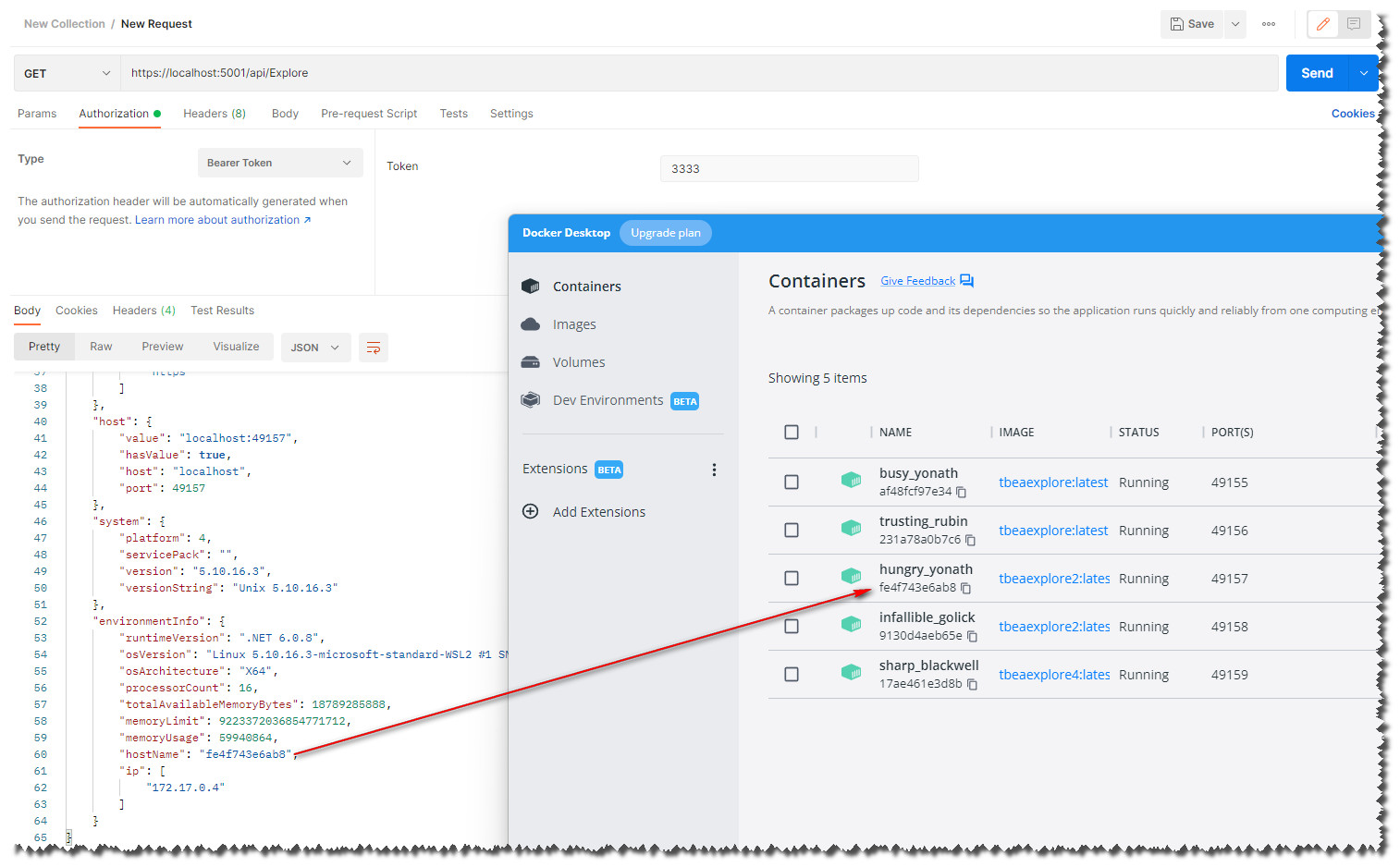Check the trusting_rubin container checkbox
1400x867 pixels.
point(792,531)
